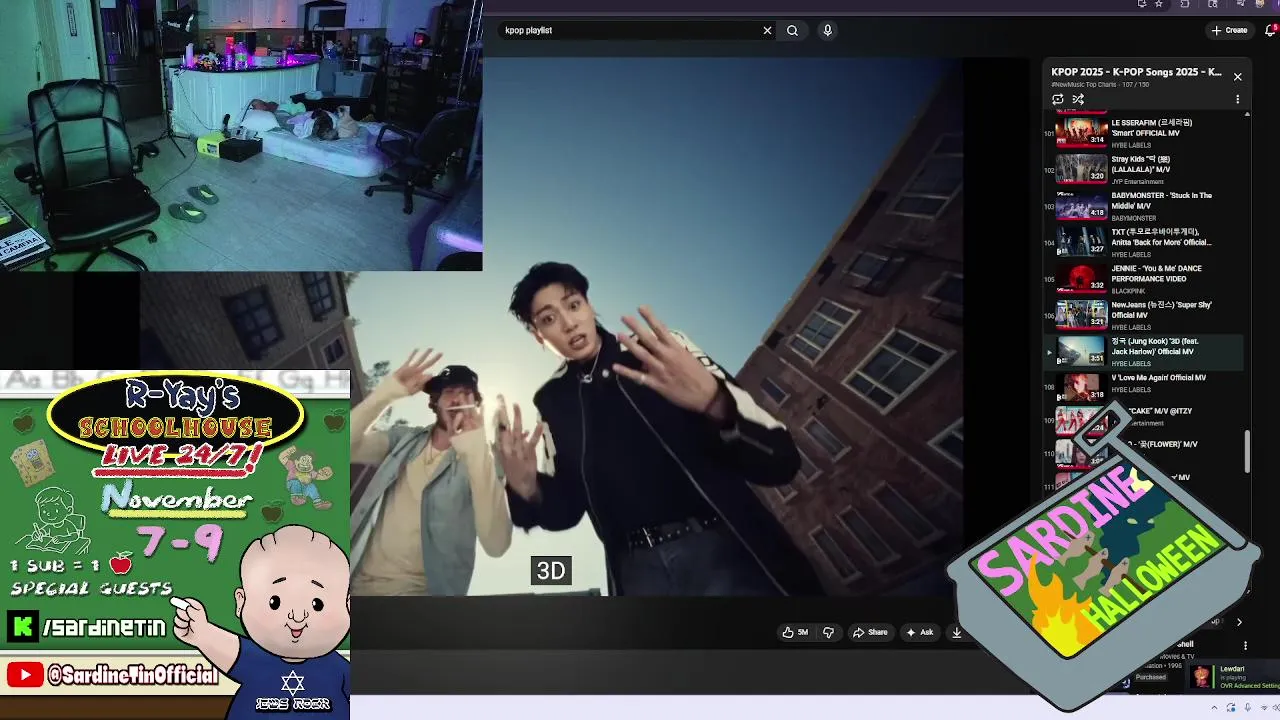Viewport: 1280px width, 720px height.
Task: Play Stray Kids LALALALA thumbnail
Action: [x=1081, y=168]
